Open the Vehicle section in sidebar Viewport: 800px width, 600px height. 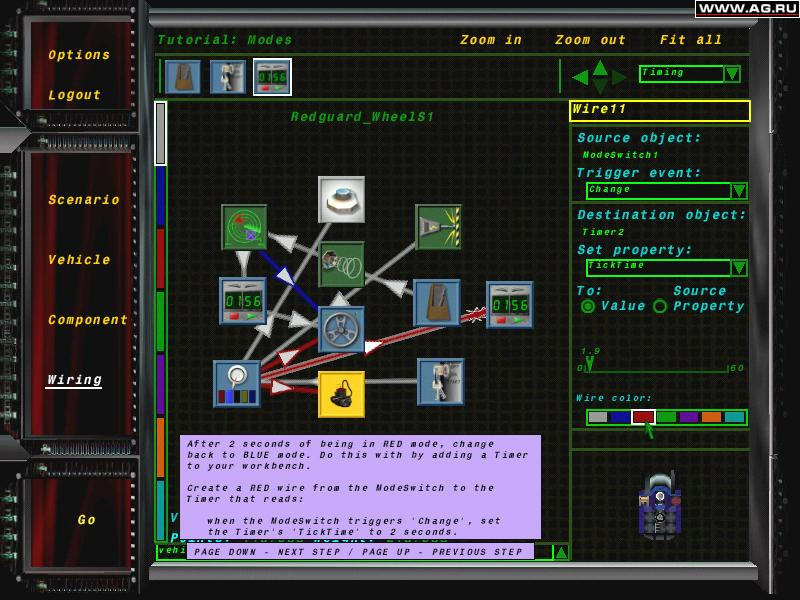[x=79, y=260]
